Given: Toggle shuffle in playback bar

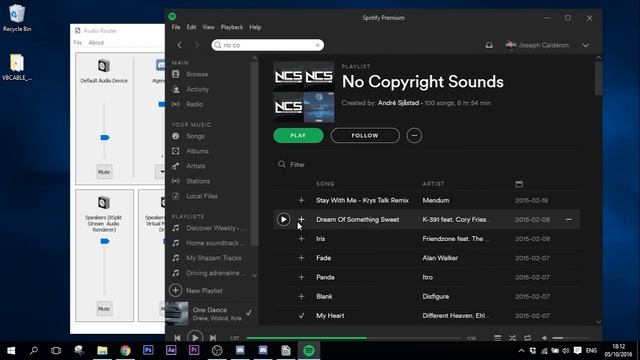Looking at the screenshot, I should [512, 338].
